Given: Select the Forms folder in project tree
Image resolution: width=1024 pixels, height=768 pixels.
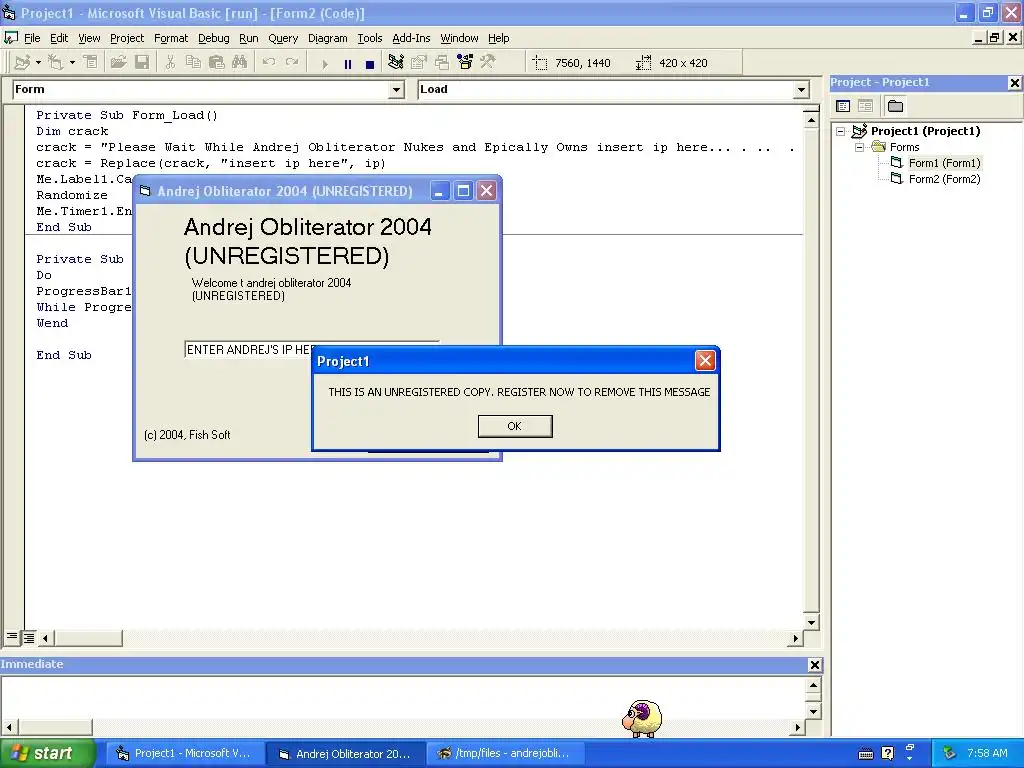Looking at the screenshot, I should tap(904, 147).
